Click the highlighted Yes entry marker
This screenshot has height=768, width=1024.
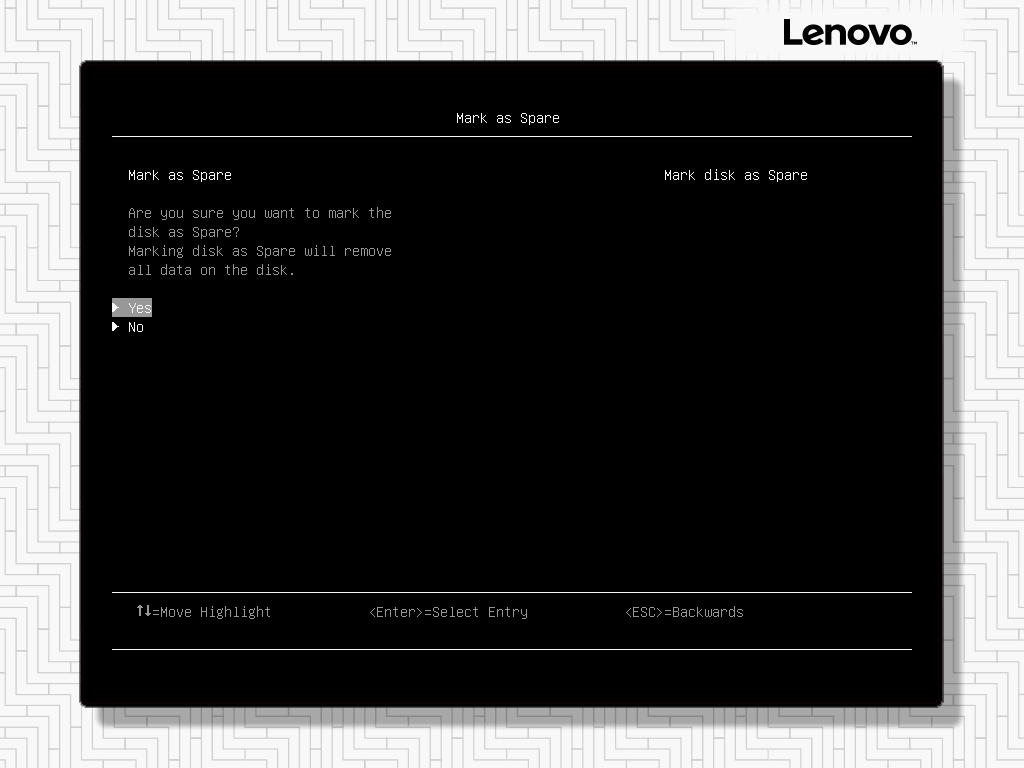pyautogui.click(x=116, y=307)
